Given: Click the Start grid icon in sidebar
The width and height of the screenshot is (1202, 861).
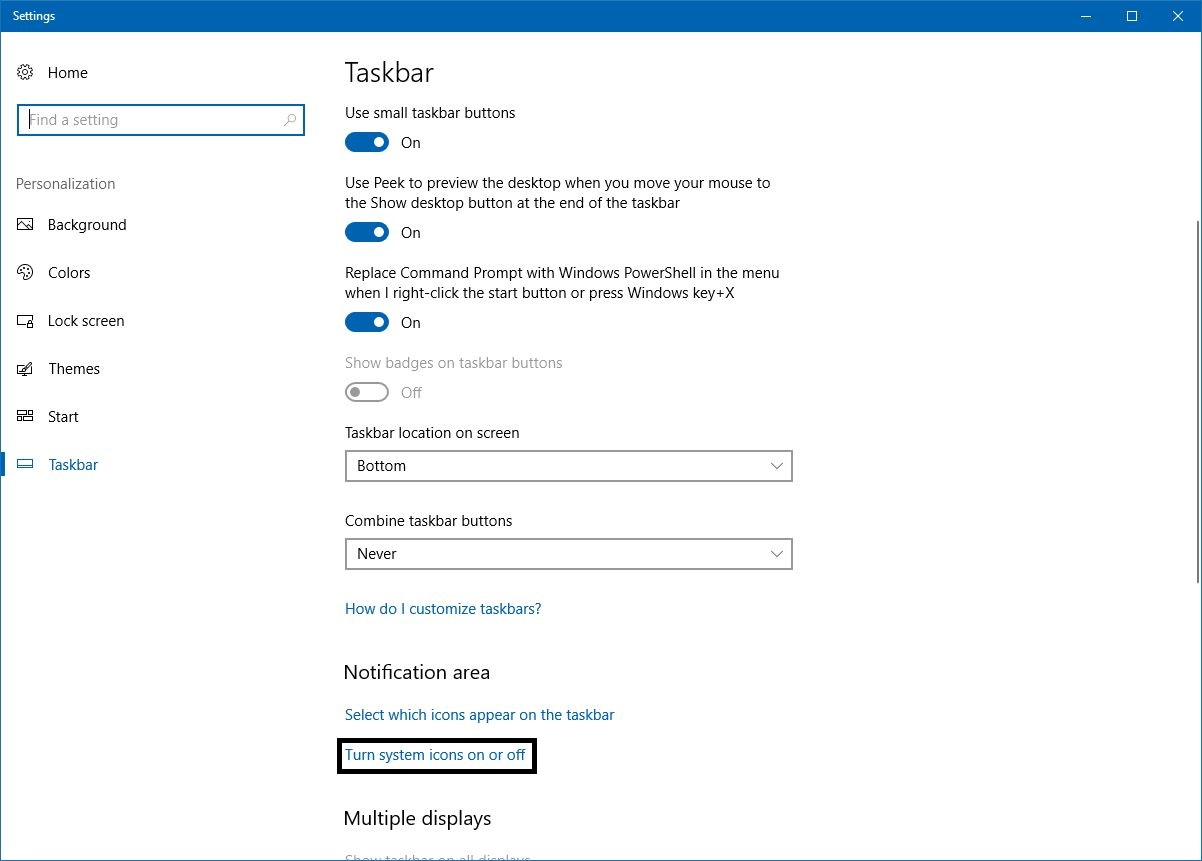Looking at the screenshot, I should (24, 416).
